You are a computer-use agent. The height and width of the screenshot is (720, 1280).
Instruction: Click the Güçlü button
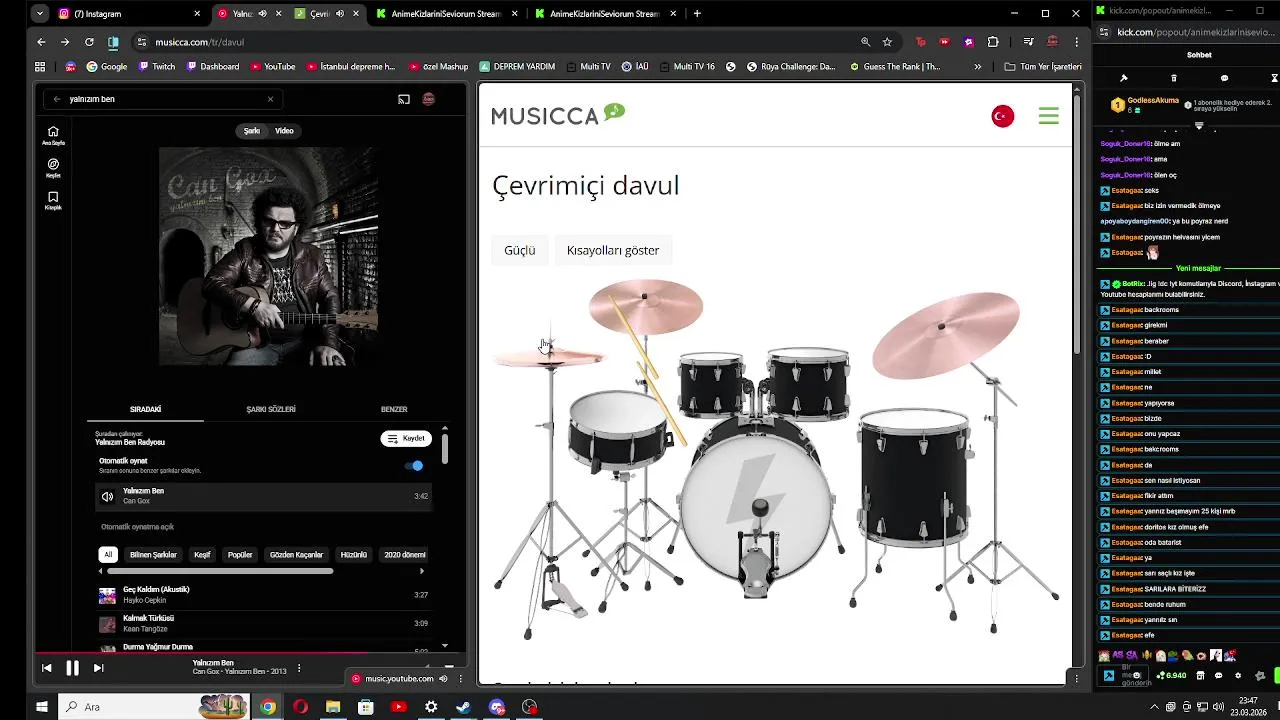pos(519,250)
